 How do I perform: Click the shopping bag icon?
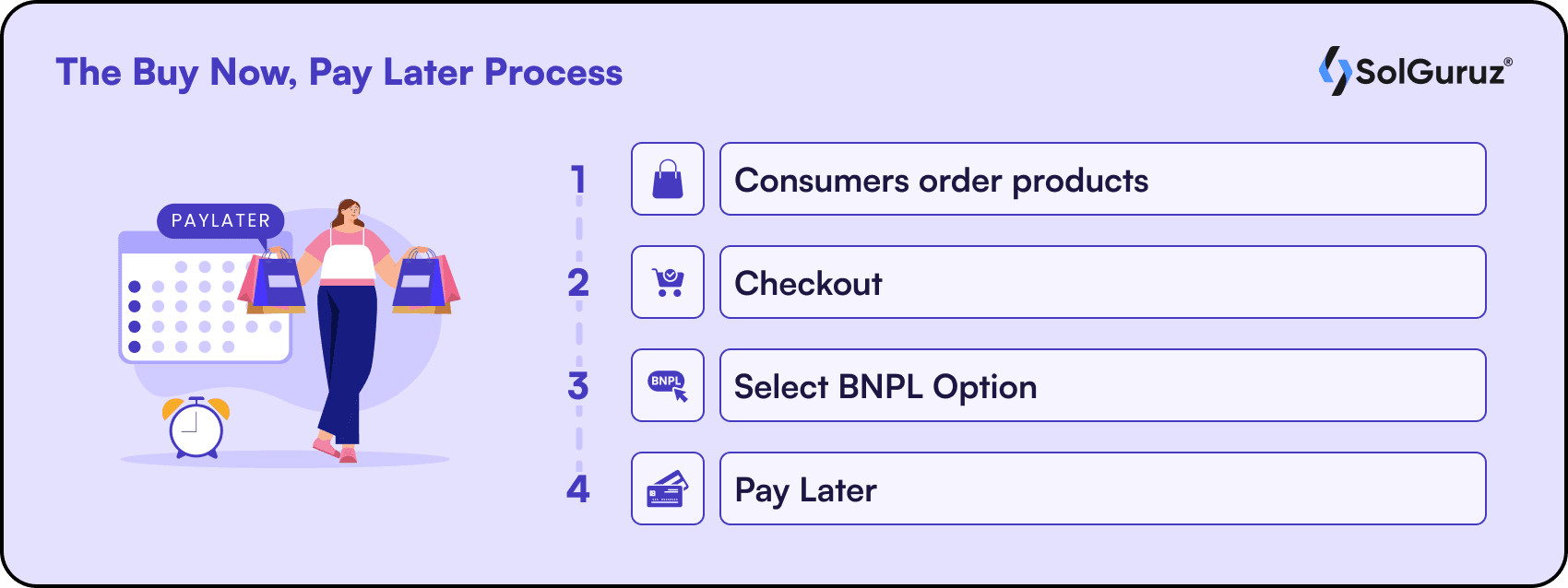point(668,179)
